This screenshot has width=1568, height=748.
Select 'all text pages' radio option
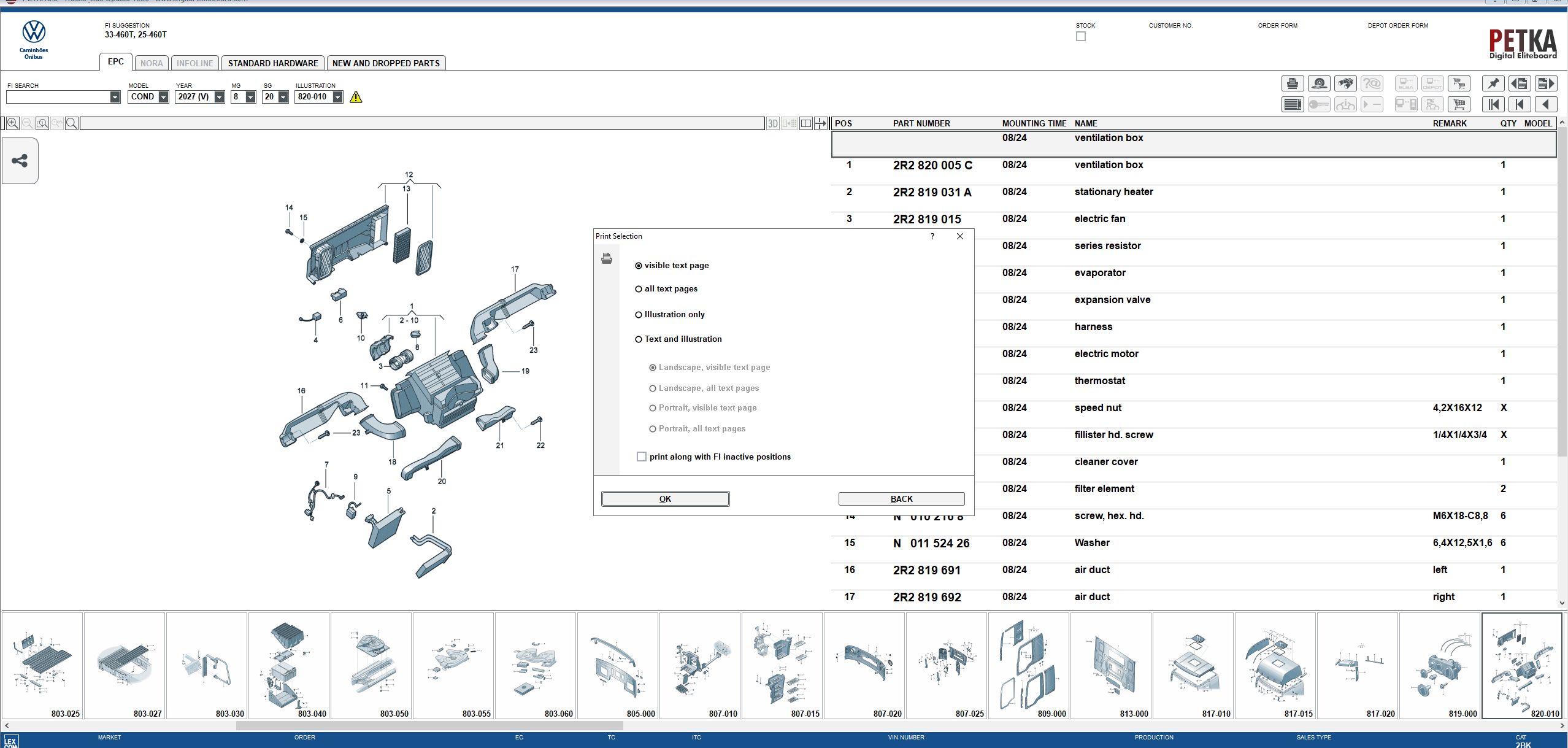639,289
